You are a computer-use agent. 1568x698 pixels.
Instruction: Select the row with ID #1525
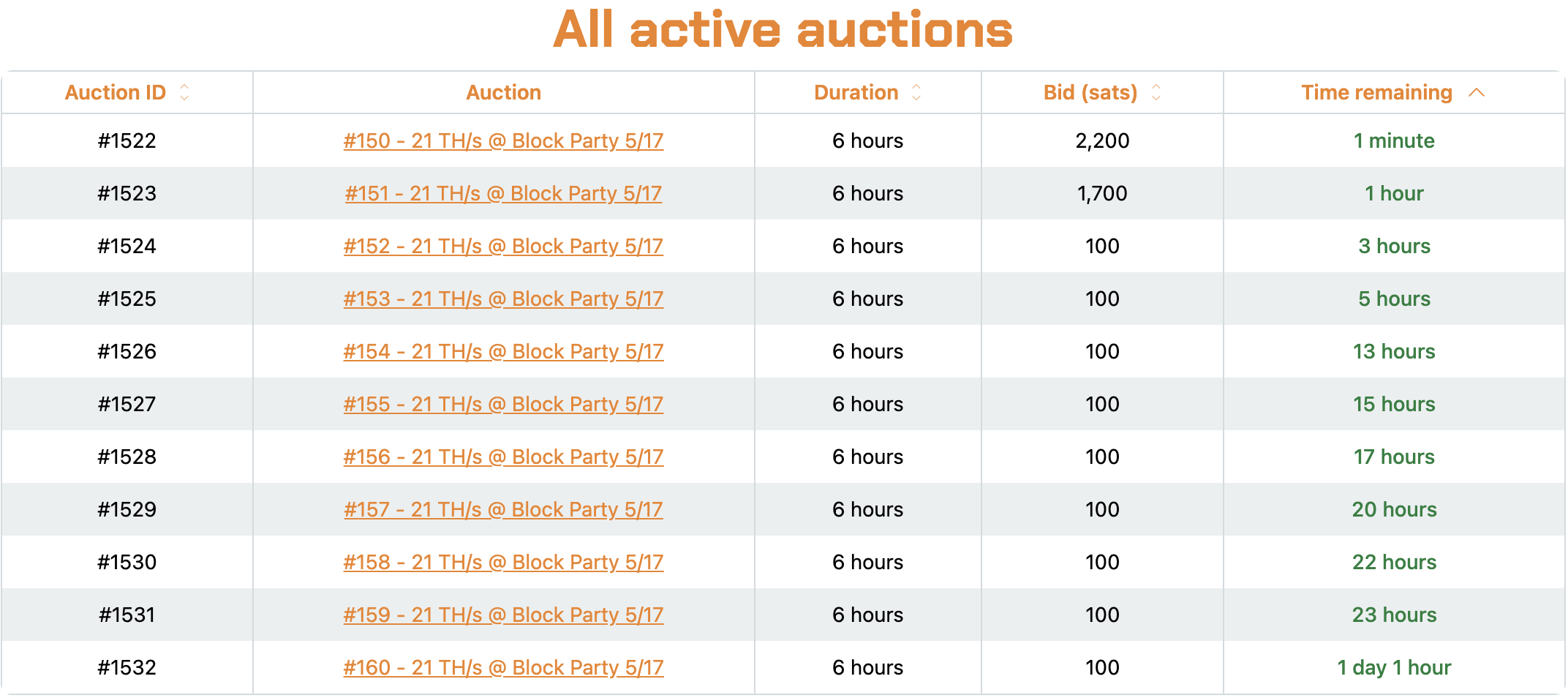[783, 299]
